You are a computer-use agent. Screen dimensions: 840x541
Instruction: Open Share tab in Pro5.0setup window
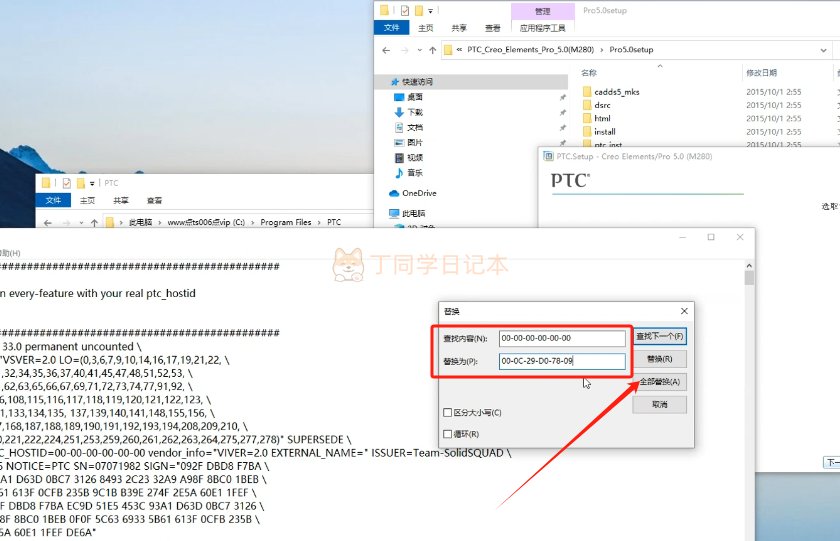click(459, 28)
